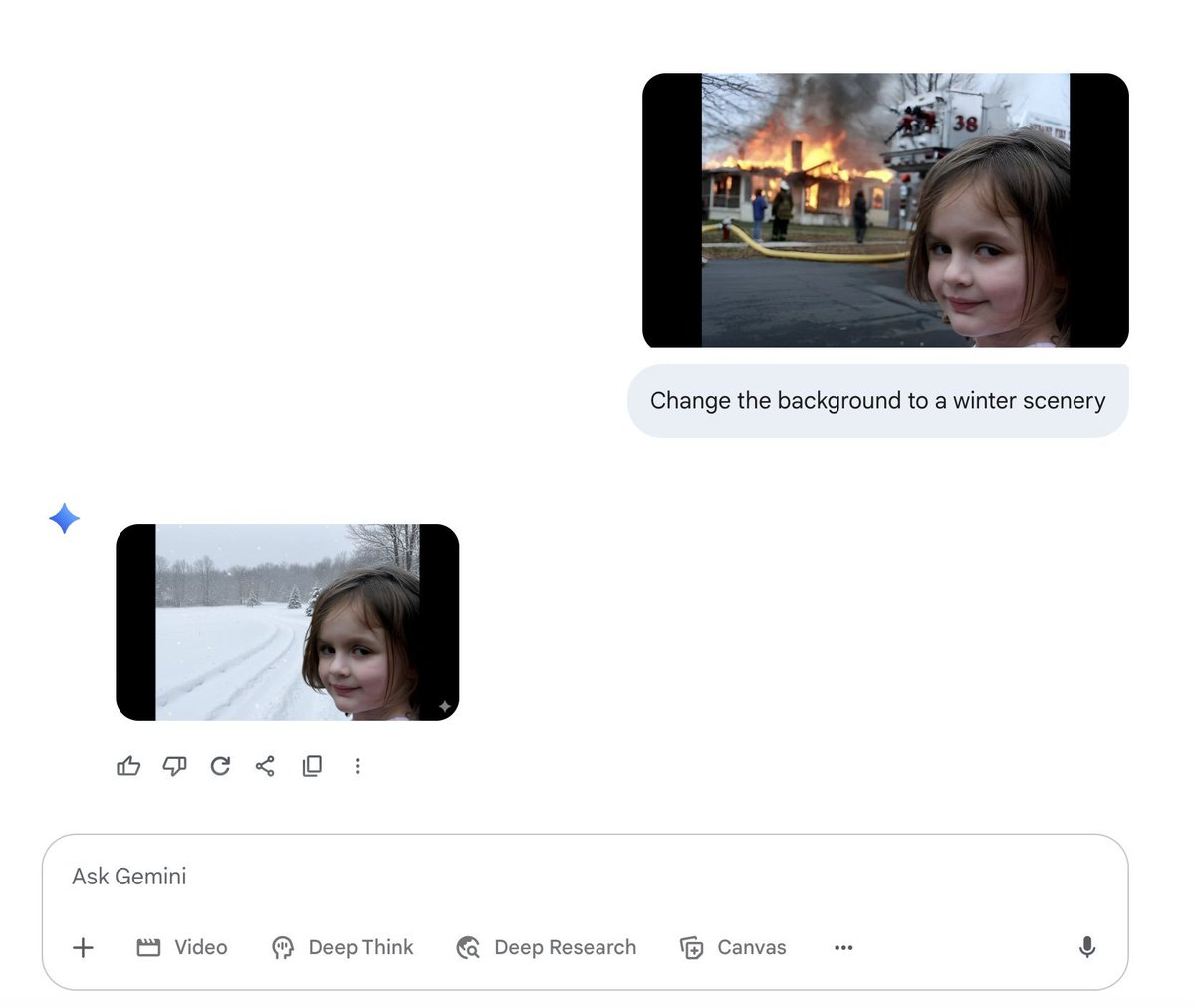Open the vertical three-dot menu under the response
The width and height of the screenshot is (1195, 1008).
[x=358, y=766]
